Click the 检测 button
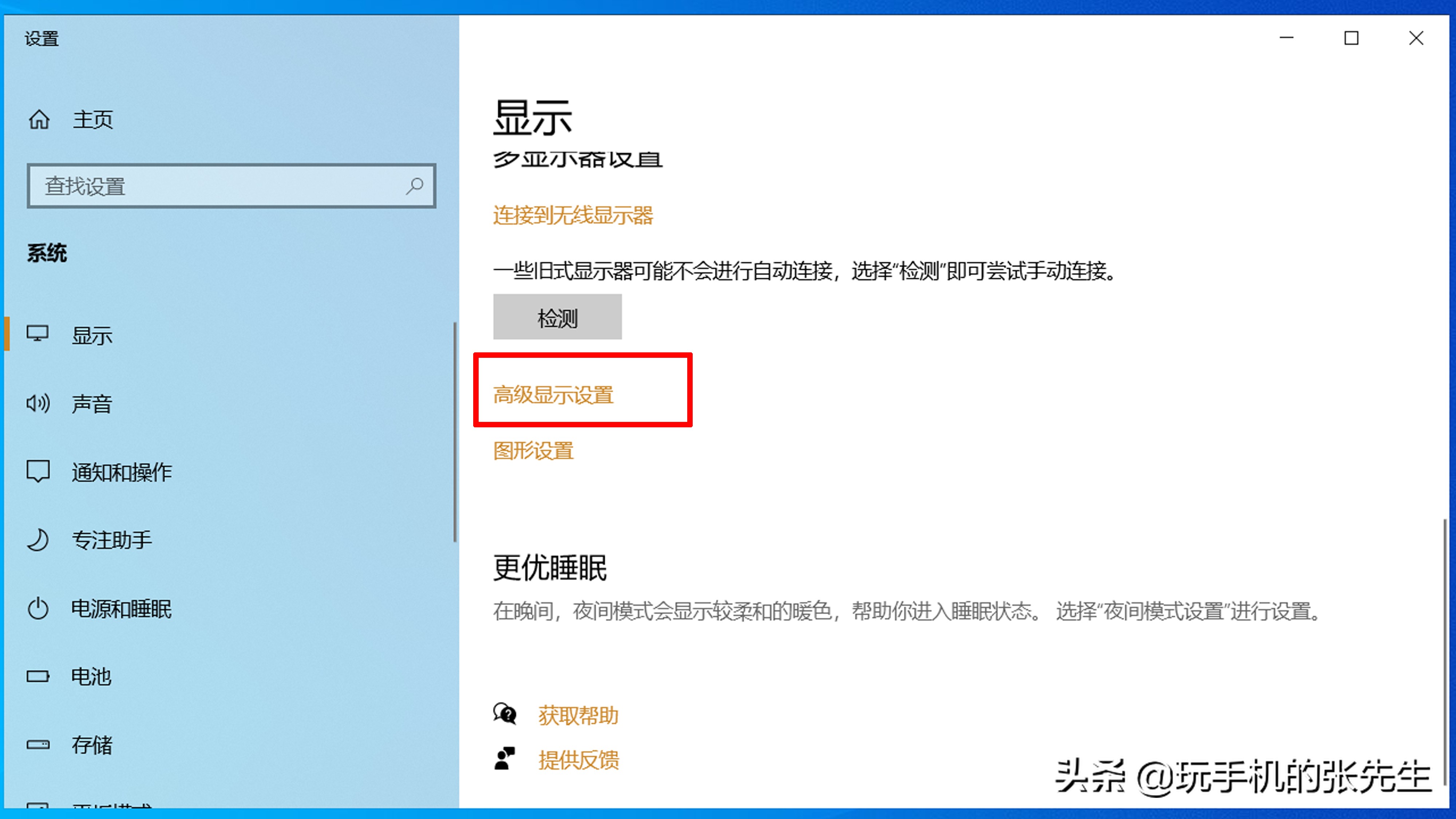1456x819 pixels. tap(557, 317)
